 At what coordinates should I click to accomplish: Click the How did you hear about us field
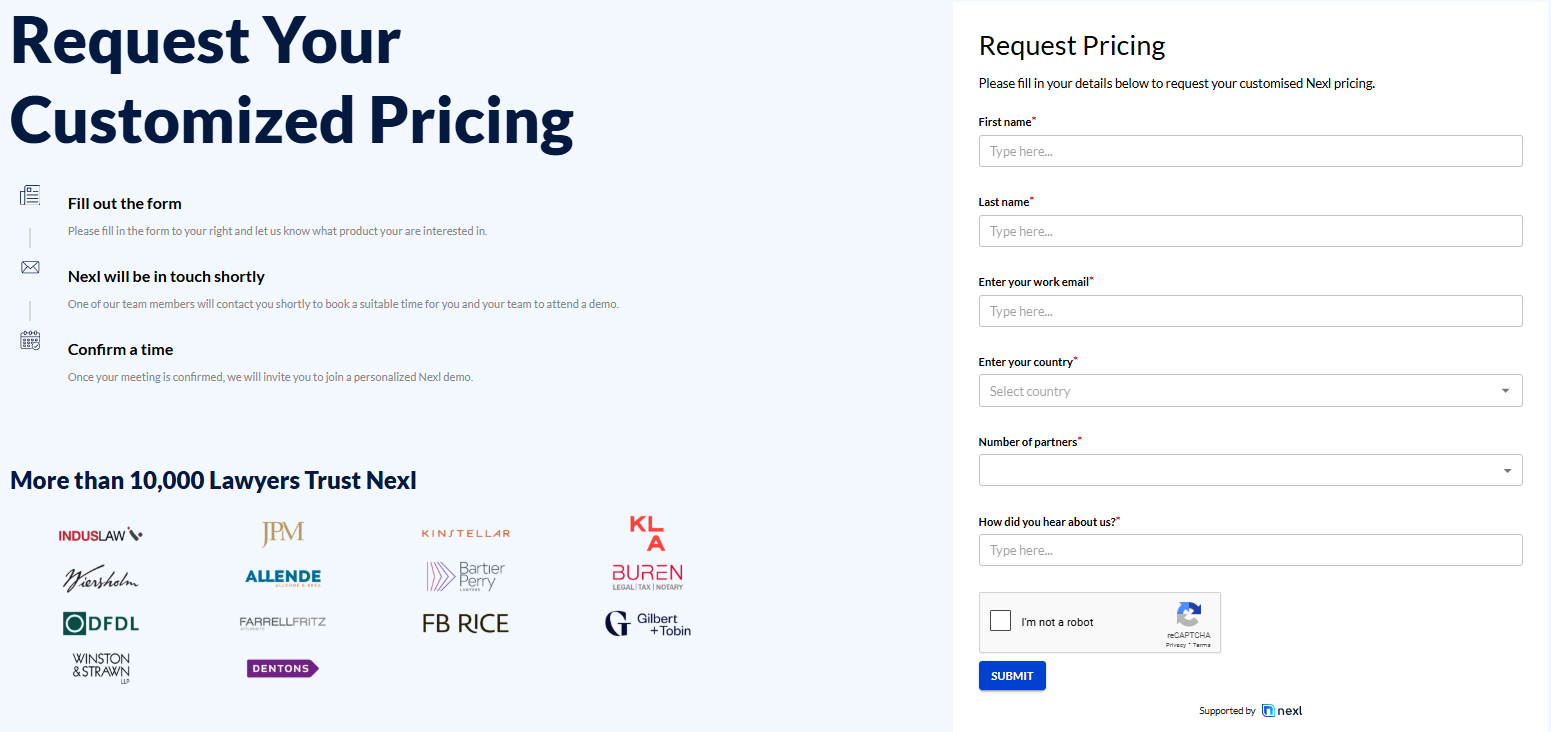(1250, 549)
